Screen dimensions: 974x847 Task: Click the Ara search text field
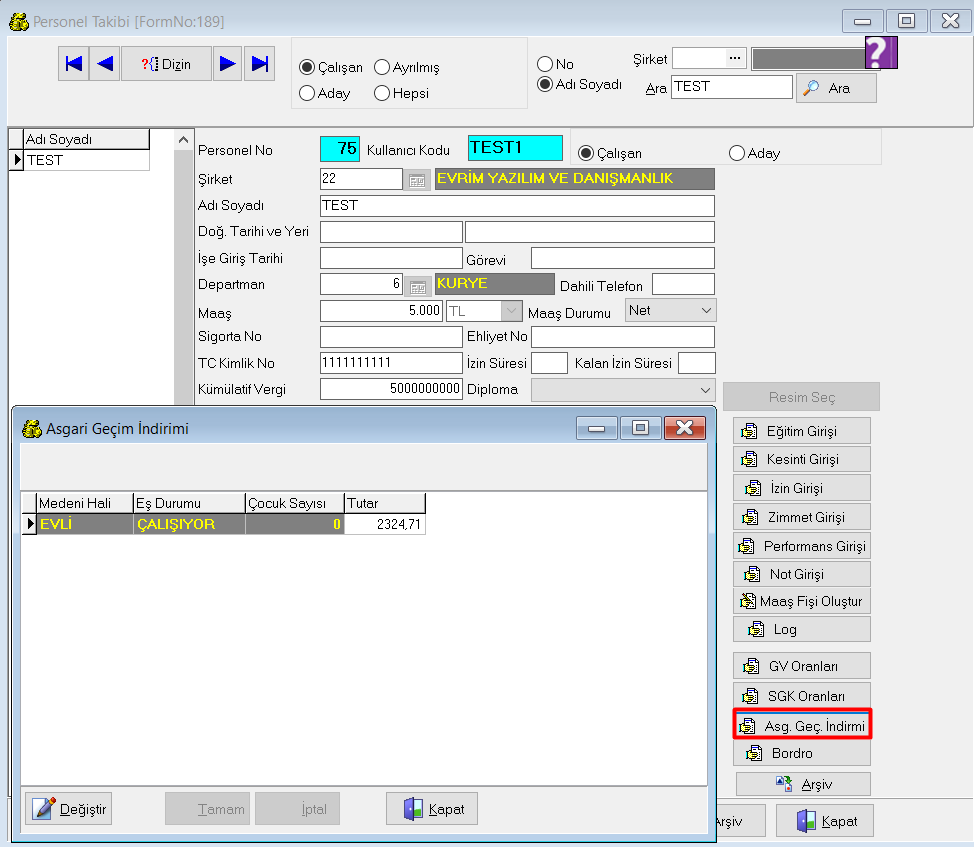point(732,86)
